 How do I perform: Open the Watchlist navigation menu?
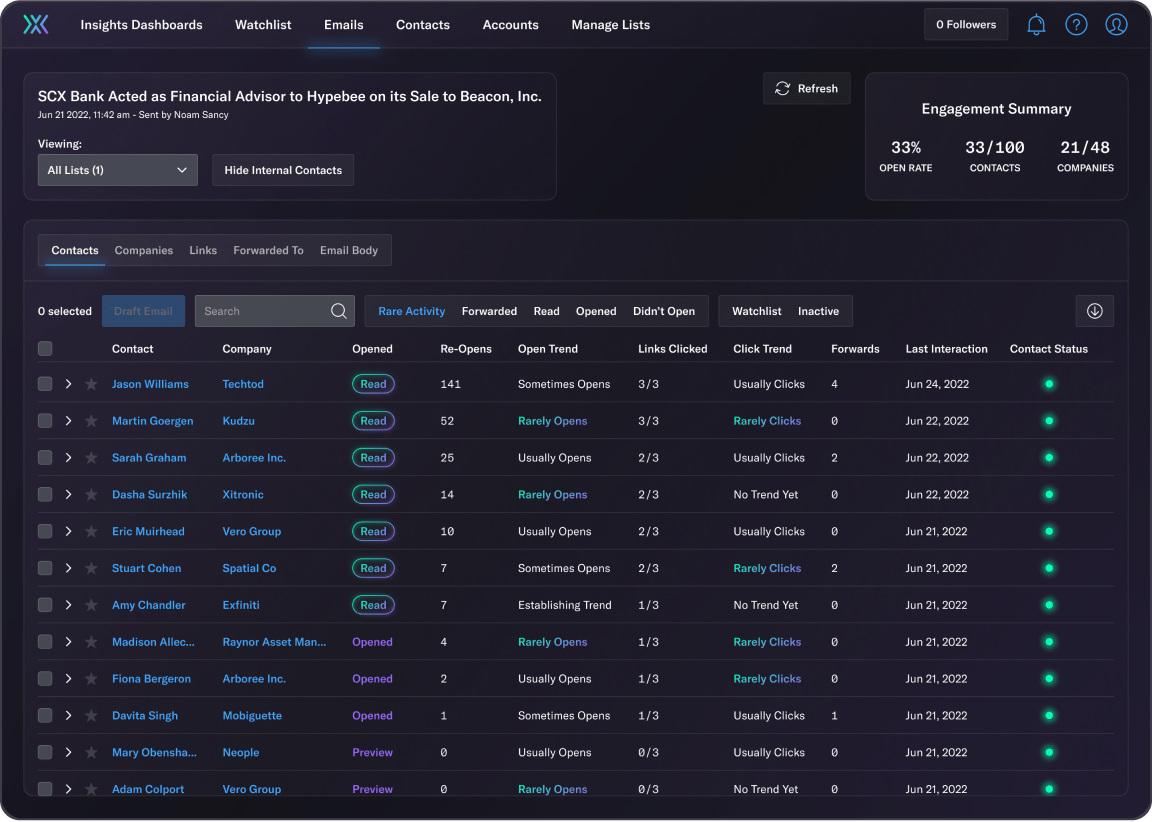click(263, 25)
